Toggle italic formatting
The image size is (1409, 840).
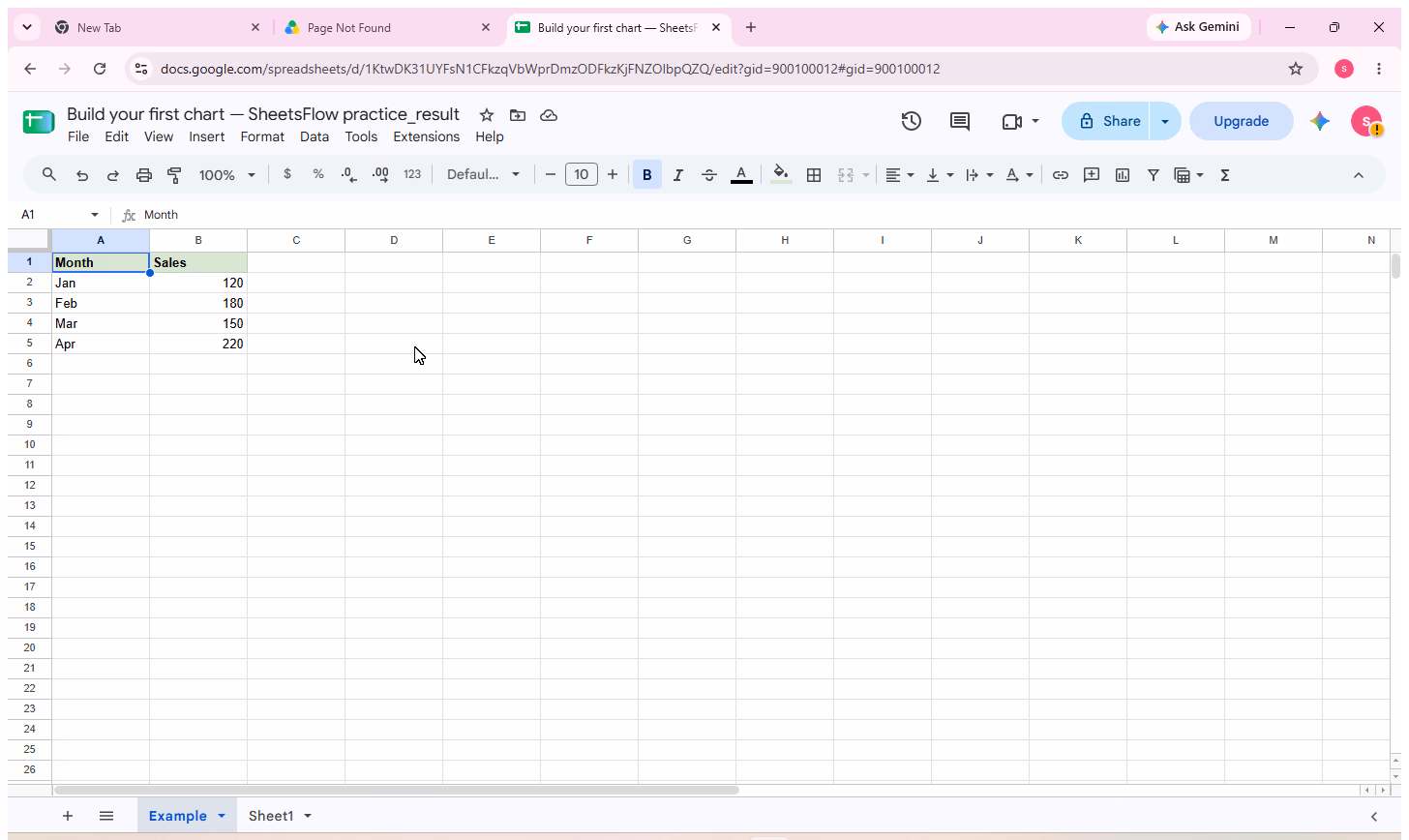[x=678, y=175]
